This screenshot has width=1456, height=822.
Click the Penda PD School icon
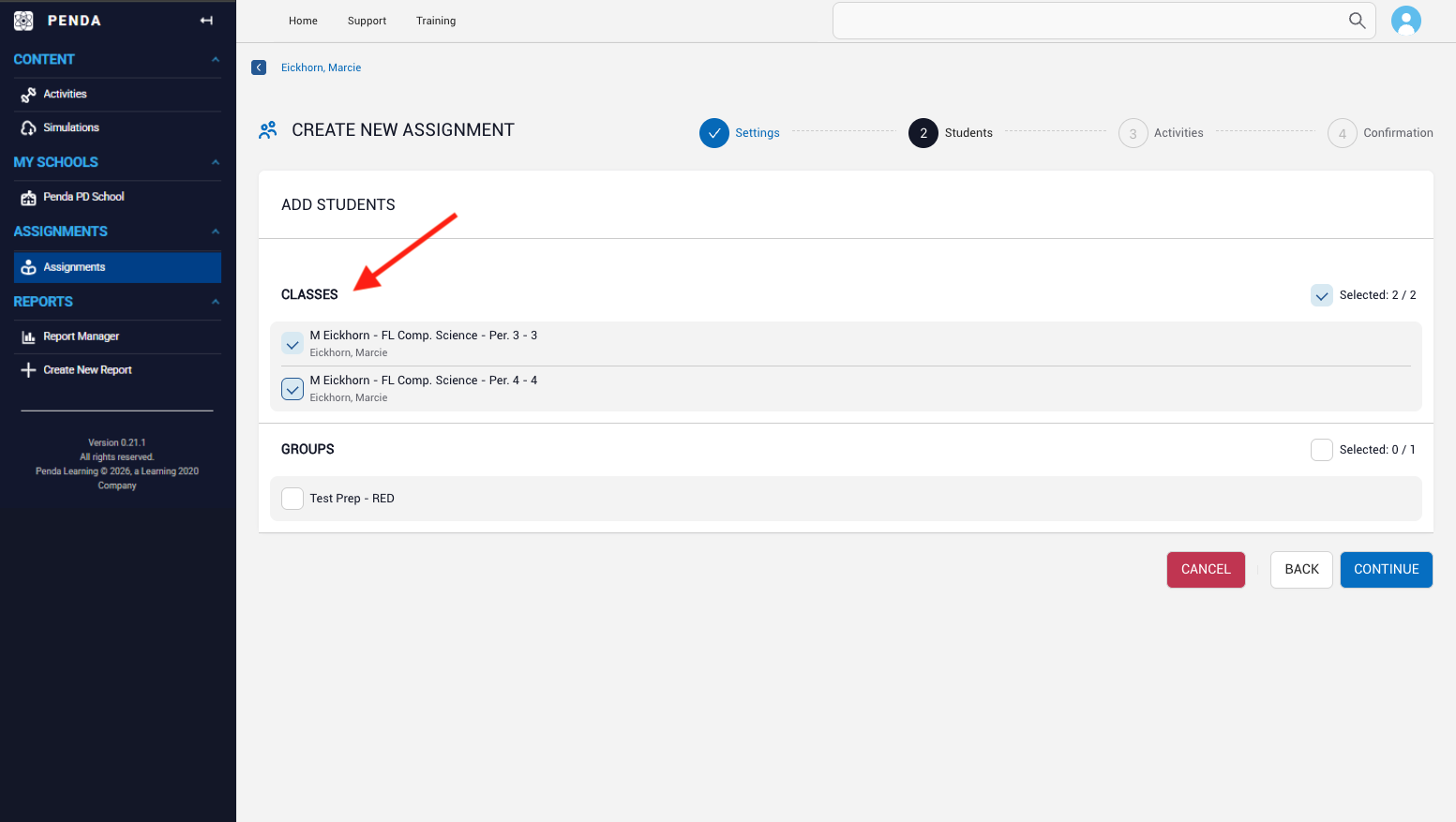point(29,198)
